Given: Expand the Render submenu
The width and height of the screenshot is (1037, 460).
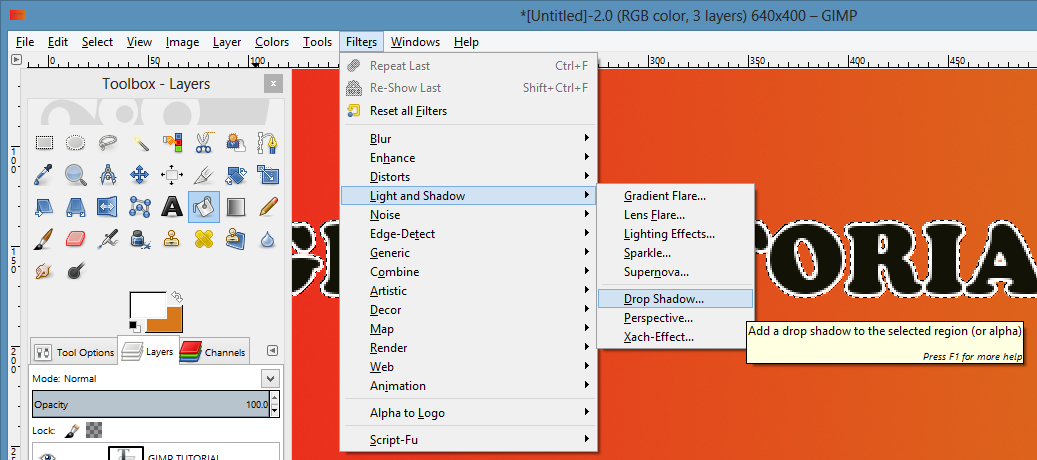Looking at the screenshot, I should point(468,348).
